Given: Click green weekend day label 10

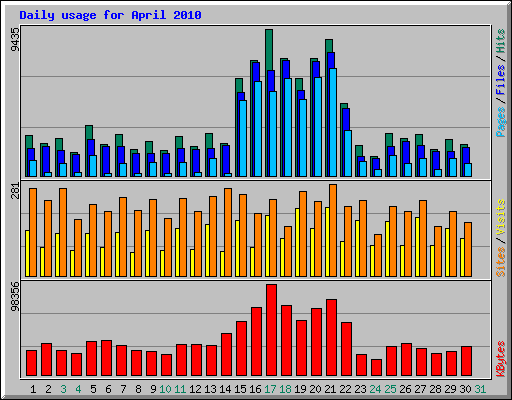Looking at the screenshot, I should pos(165,389).
